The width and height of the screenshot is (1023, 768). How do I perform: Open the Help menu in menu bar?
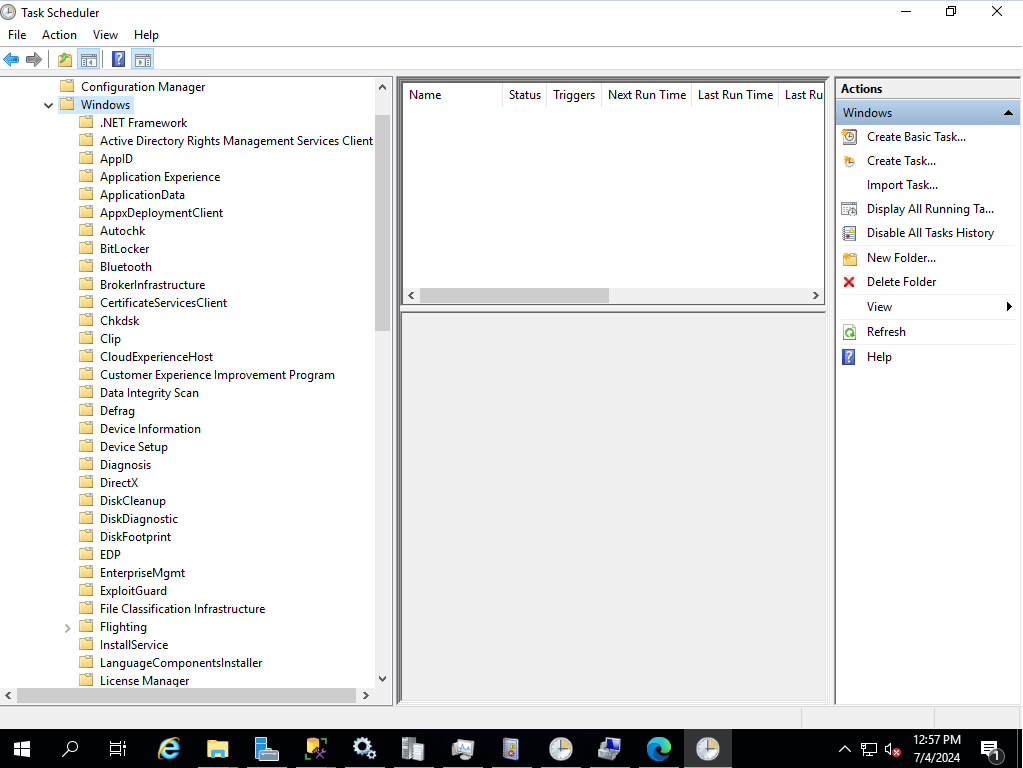pos(146,35)
